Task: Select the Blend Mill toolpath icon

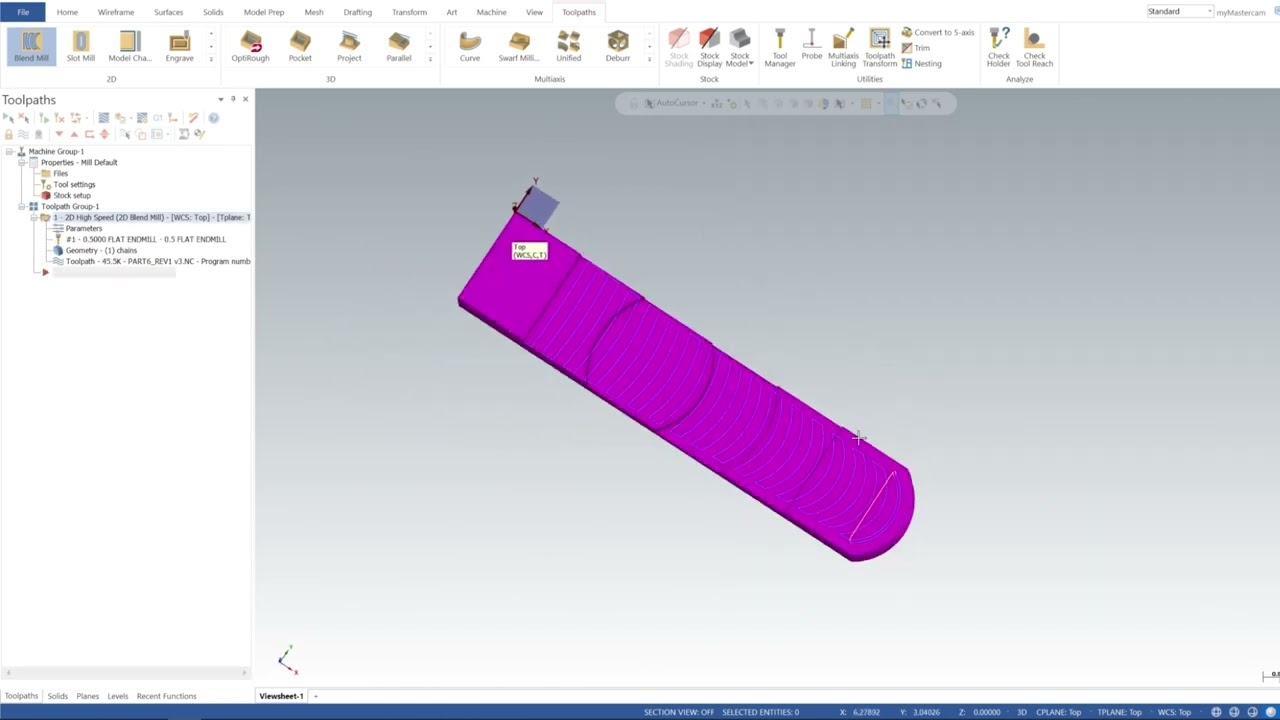Action: tap(31, 46)
